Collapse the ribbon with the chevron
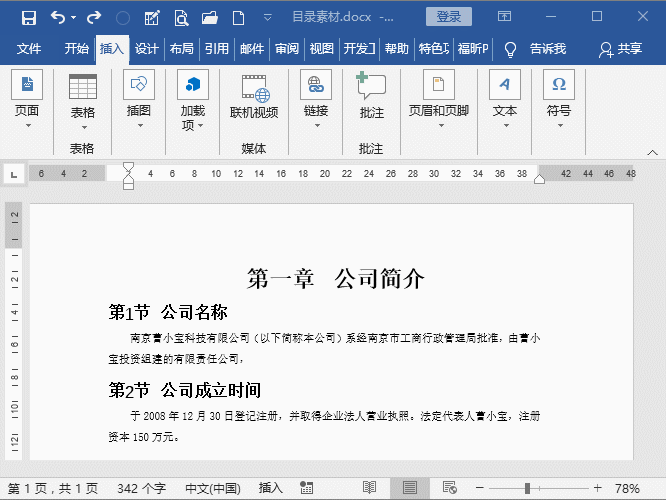The width and height of the screenshot is (666, 500). pyautogui.click(x=652, y=153)
